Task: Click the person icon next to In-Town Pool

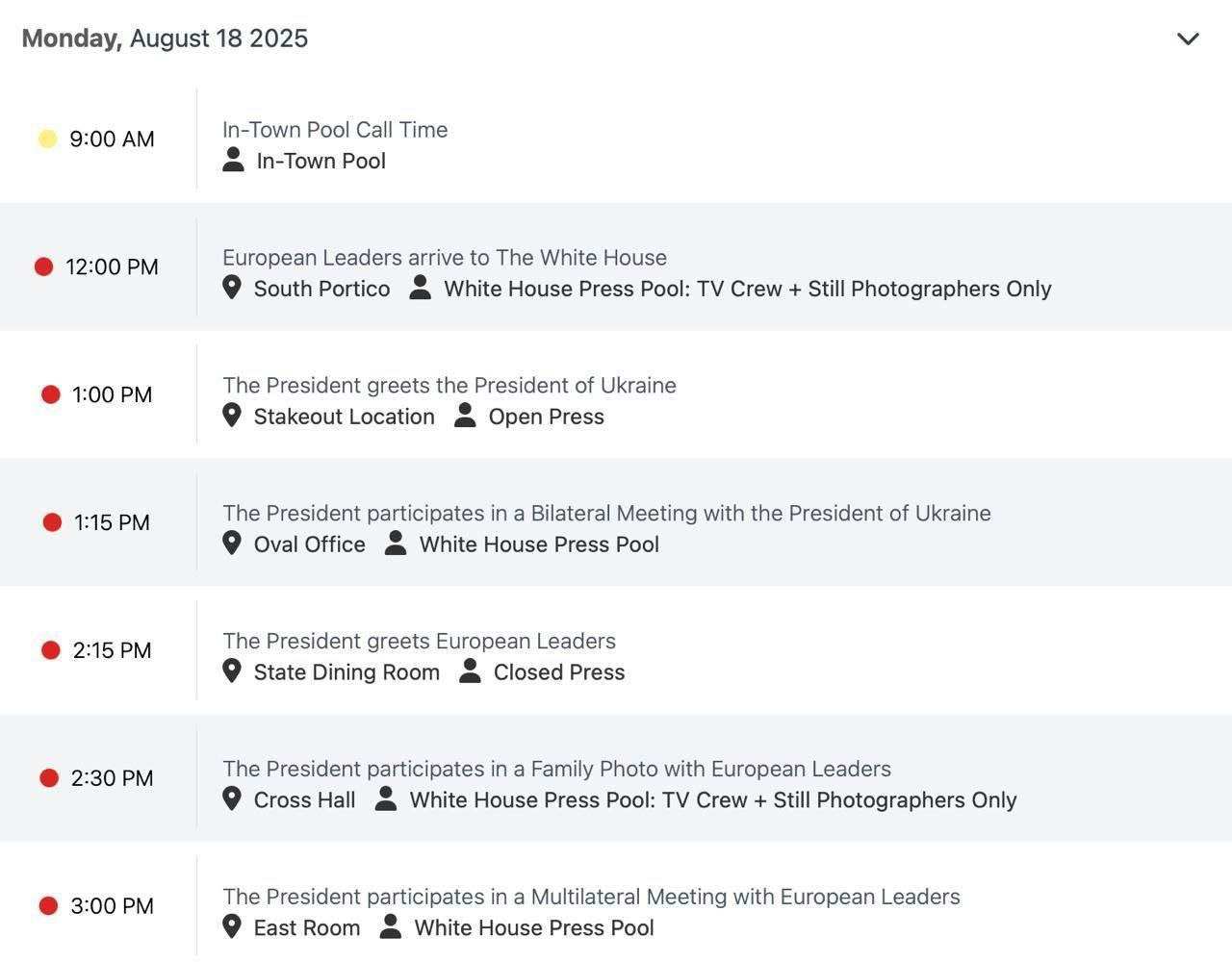Action: coord(233,161)
